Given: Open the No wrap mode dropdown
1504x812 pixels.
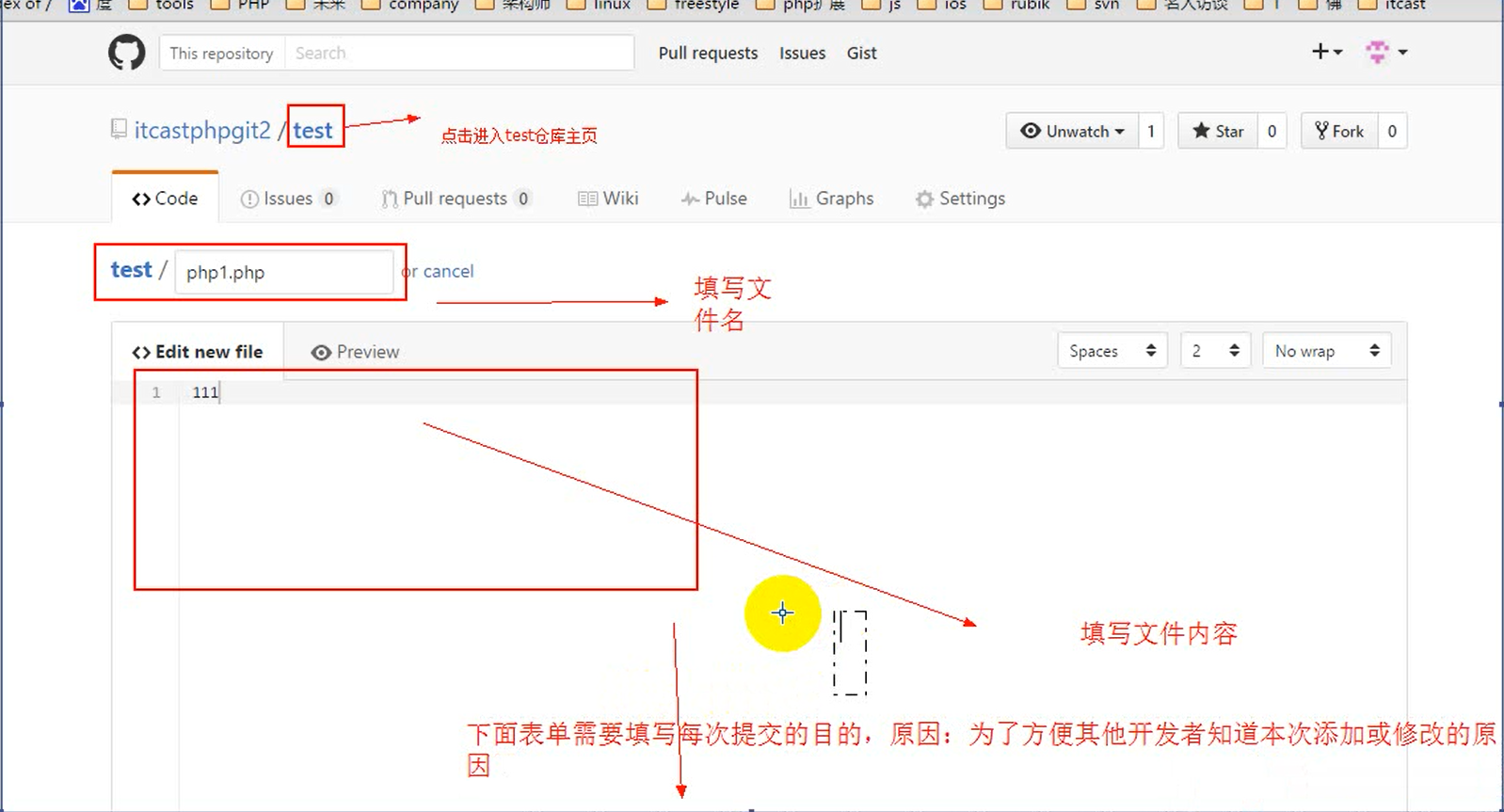Looking at the screenshot, I should (x=1327, y=351).
